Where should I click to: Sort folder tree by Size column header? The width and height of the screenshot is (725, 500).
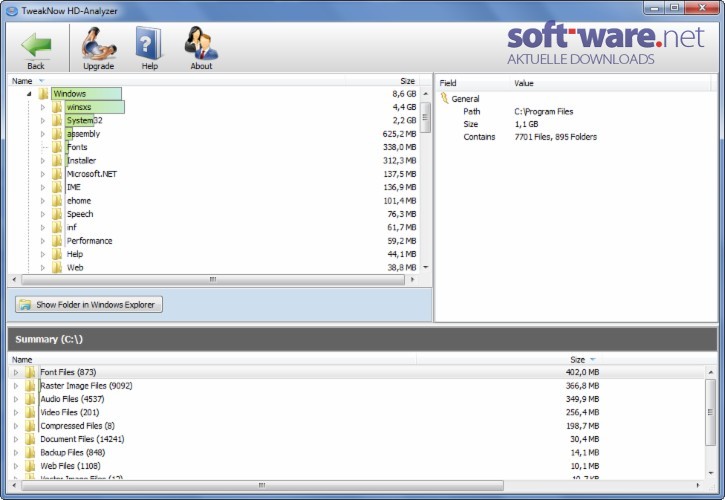pyautogui.click(x=407, y=81)
